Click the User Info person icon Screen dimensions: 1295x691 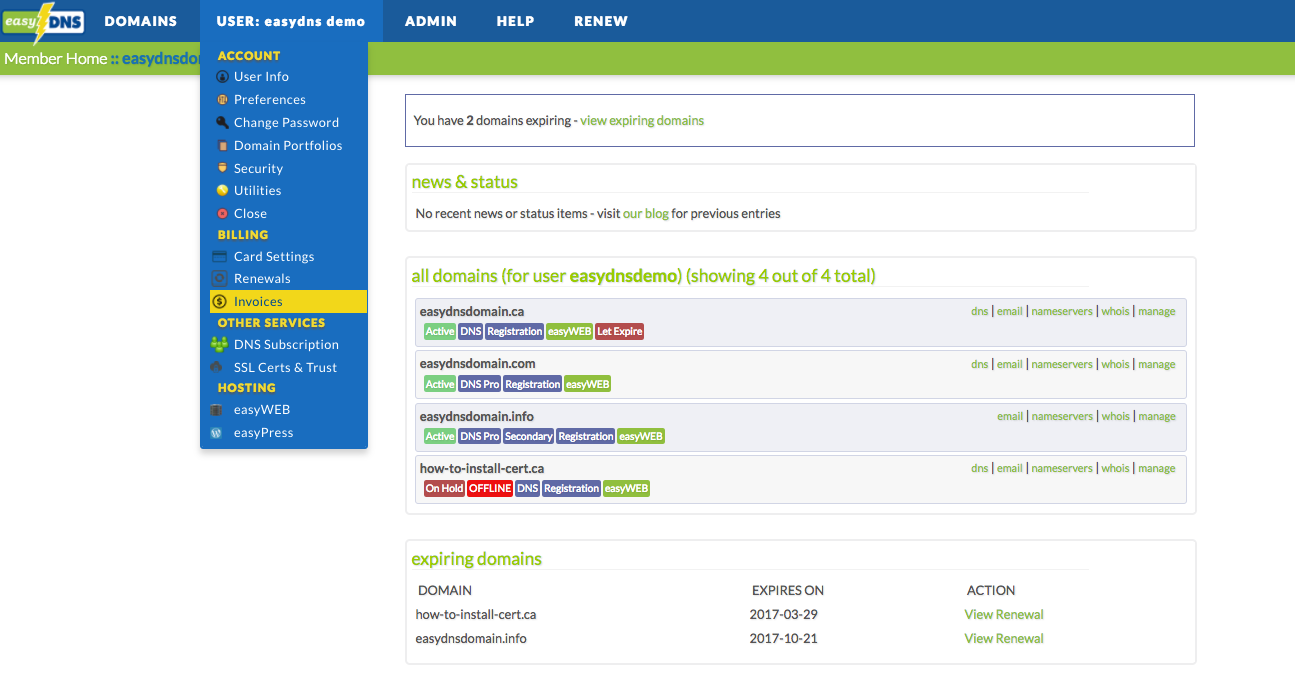pos(222,77)
